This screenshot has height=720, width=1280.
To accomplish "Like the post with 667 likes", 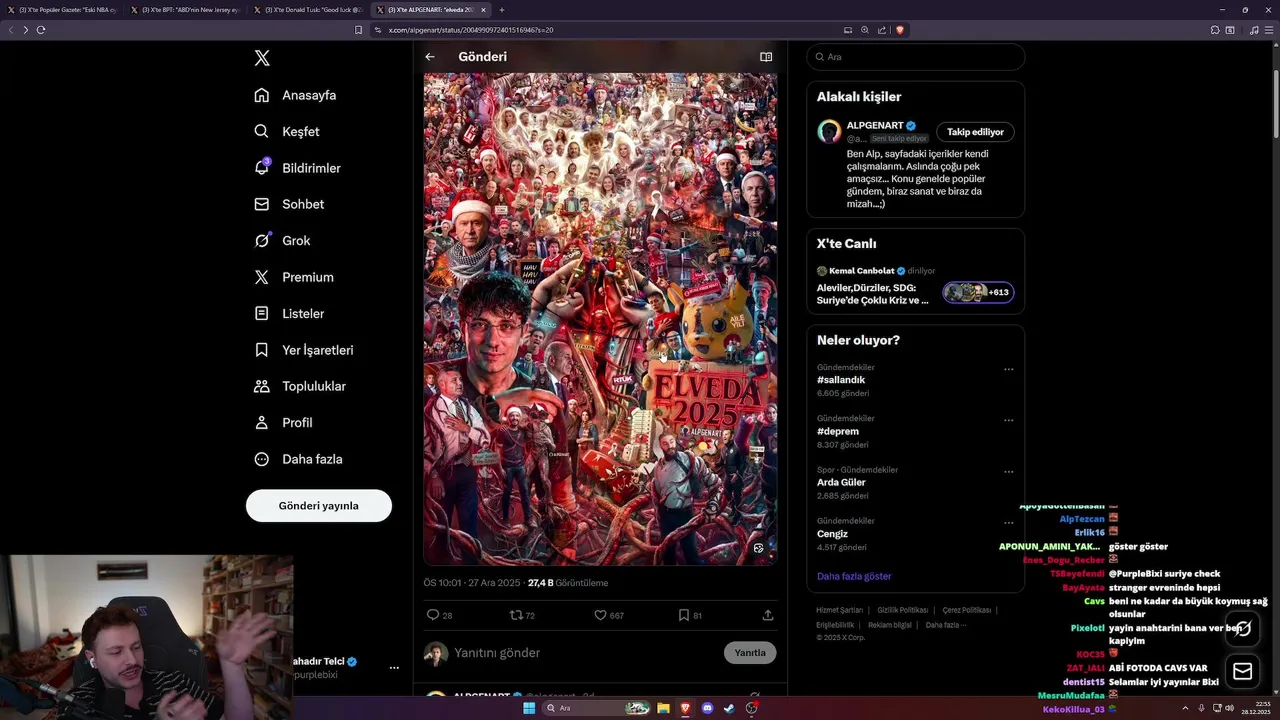I will pyautogui.click(x=608, y=615).
